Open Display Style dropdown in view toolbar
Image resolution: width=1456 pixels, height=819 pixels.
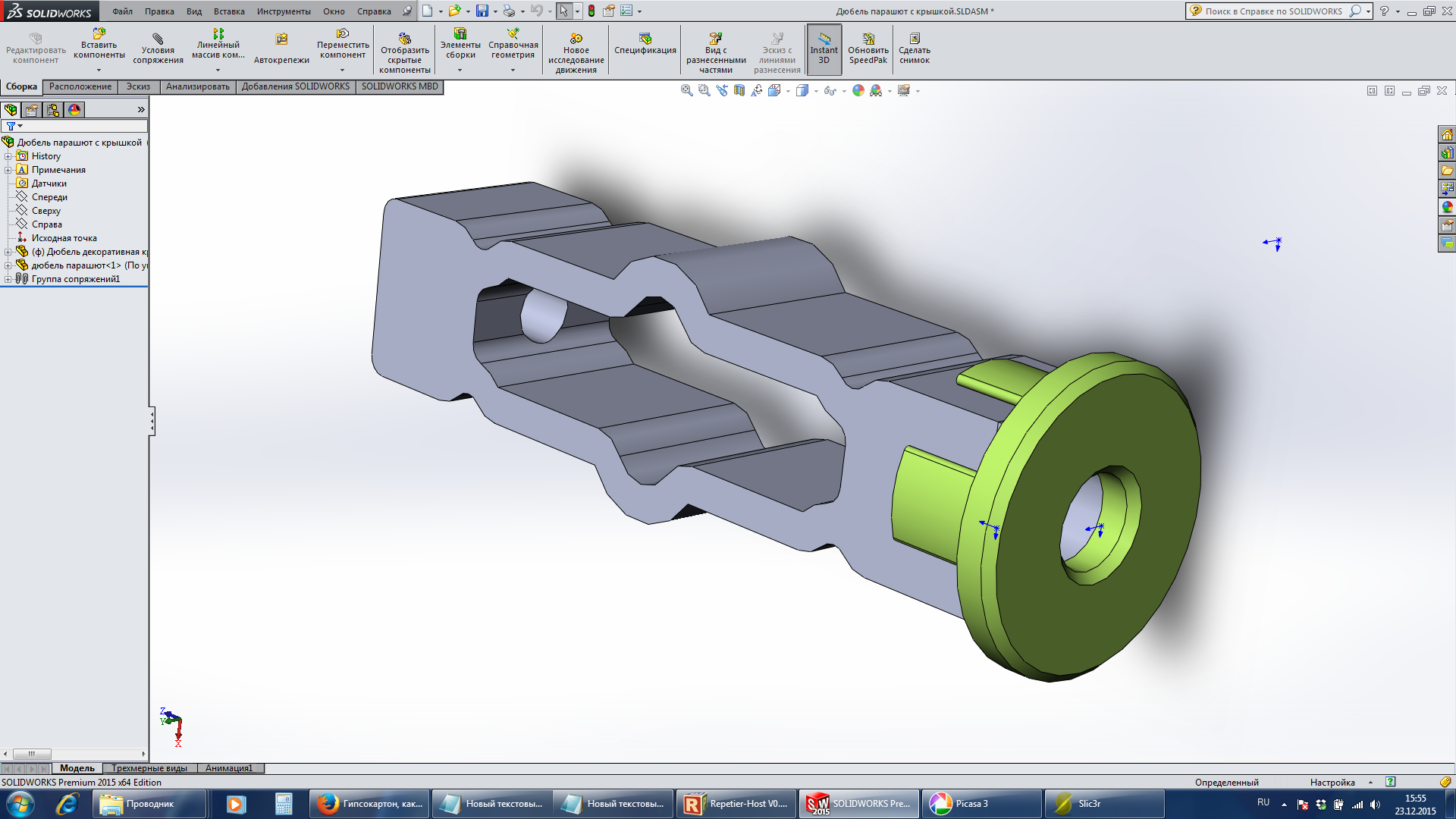(x=816, y=91)
